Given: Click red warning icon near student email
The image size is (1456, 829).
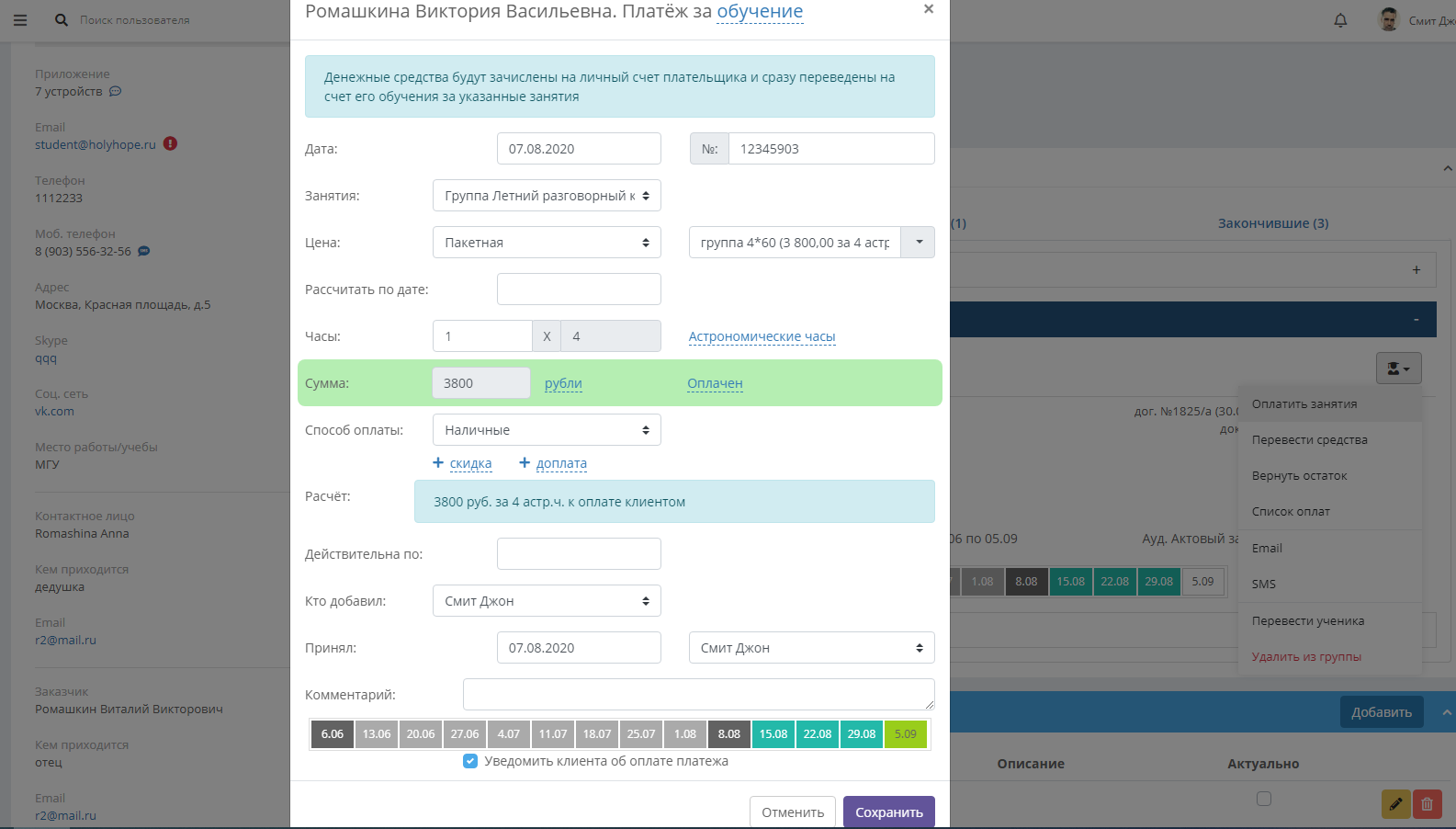Looking at the screenshot, I should pos(170,143).
